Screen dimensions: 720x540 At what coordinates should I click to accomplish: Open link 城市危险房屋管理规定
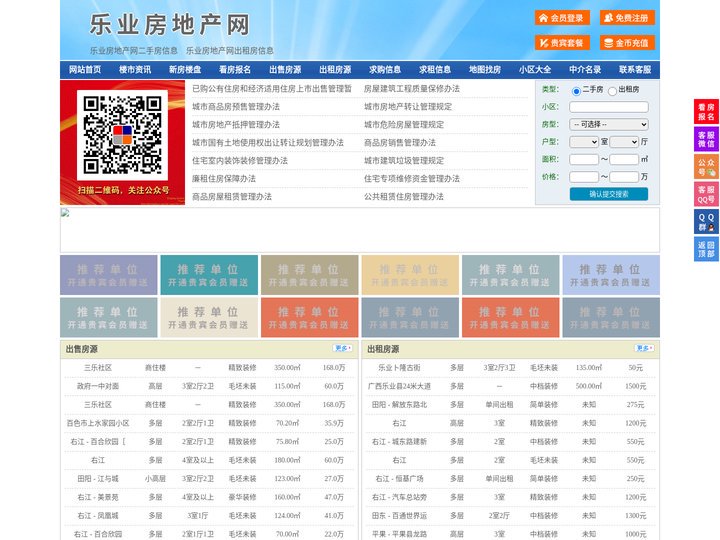[404, 124]
